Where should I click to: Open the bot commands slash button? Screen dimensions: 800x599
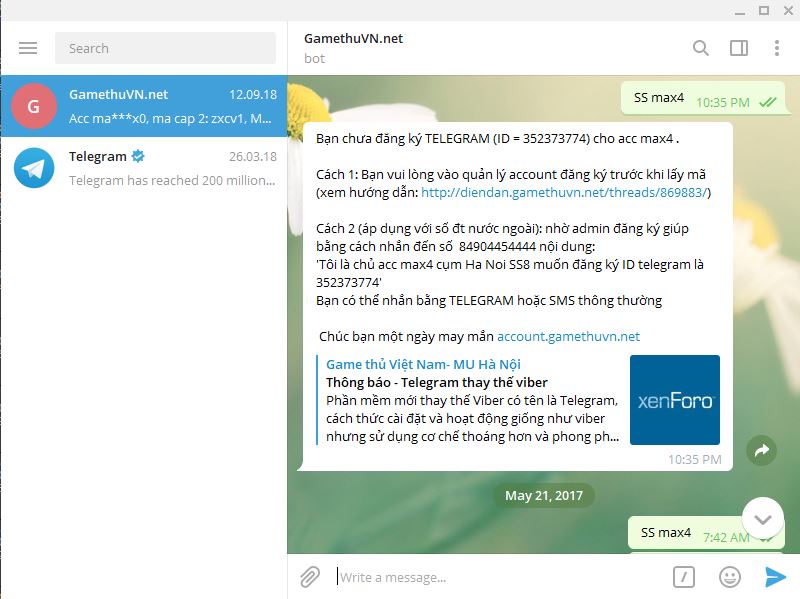coord(684,577)
